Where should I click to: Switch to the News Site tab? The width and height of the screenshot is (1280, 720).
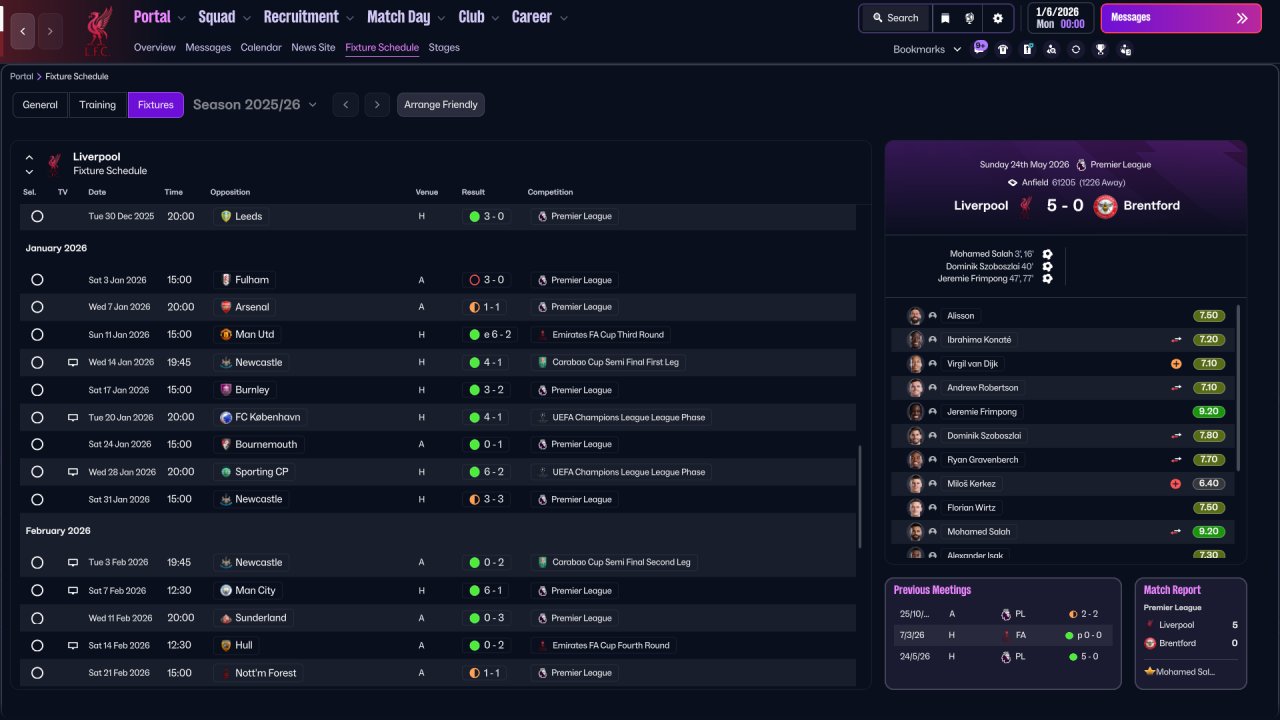[313, 47]
